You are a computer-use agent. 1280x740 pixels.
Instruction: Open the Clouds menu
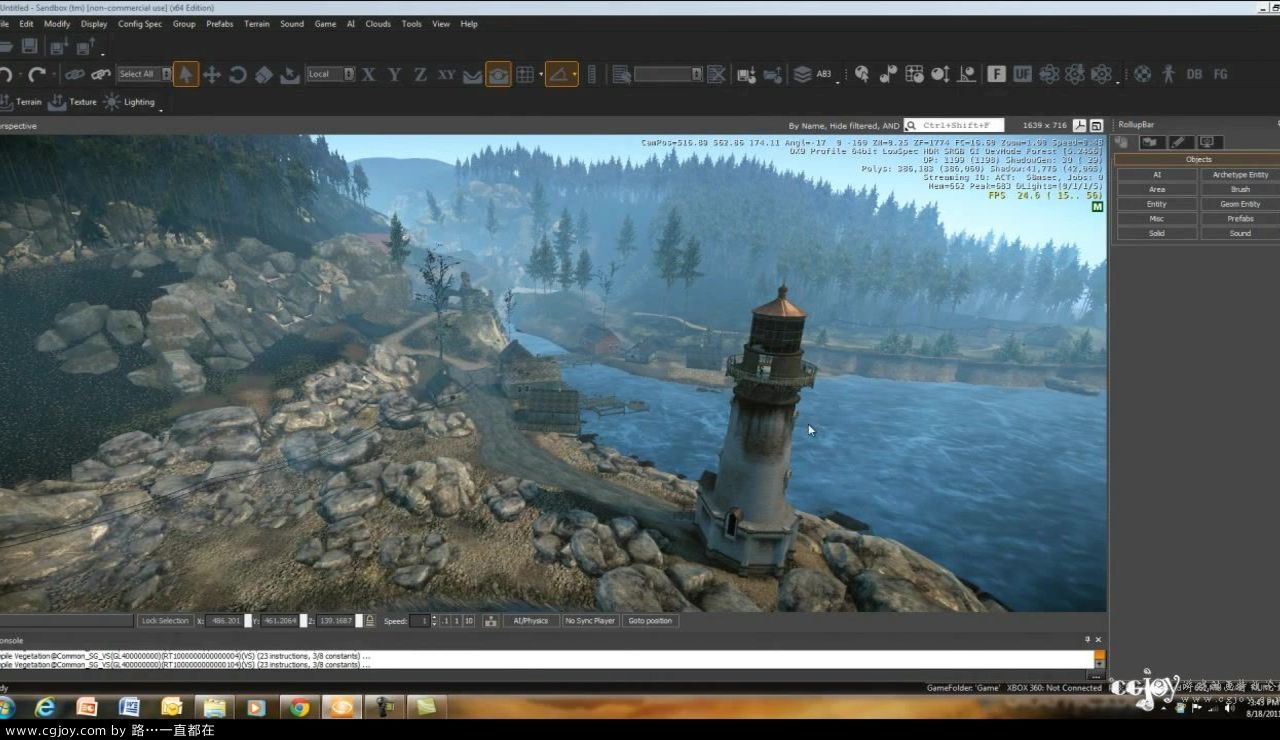[x=378, y=24]
